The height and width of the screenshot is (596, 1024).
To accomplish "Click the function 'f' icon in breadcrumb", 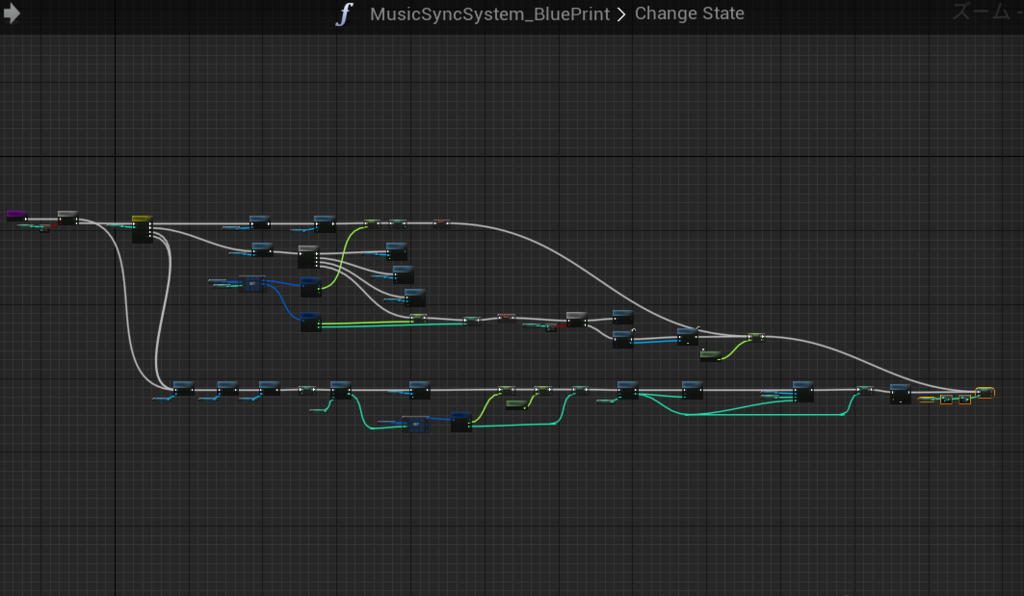I will (x=344, y=14).
